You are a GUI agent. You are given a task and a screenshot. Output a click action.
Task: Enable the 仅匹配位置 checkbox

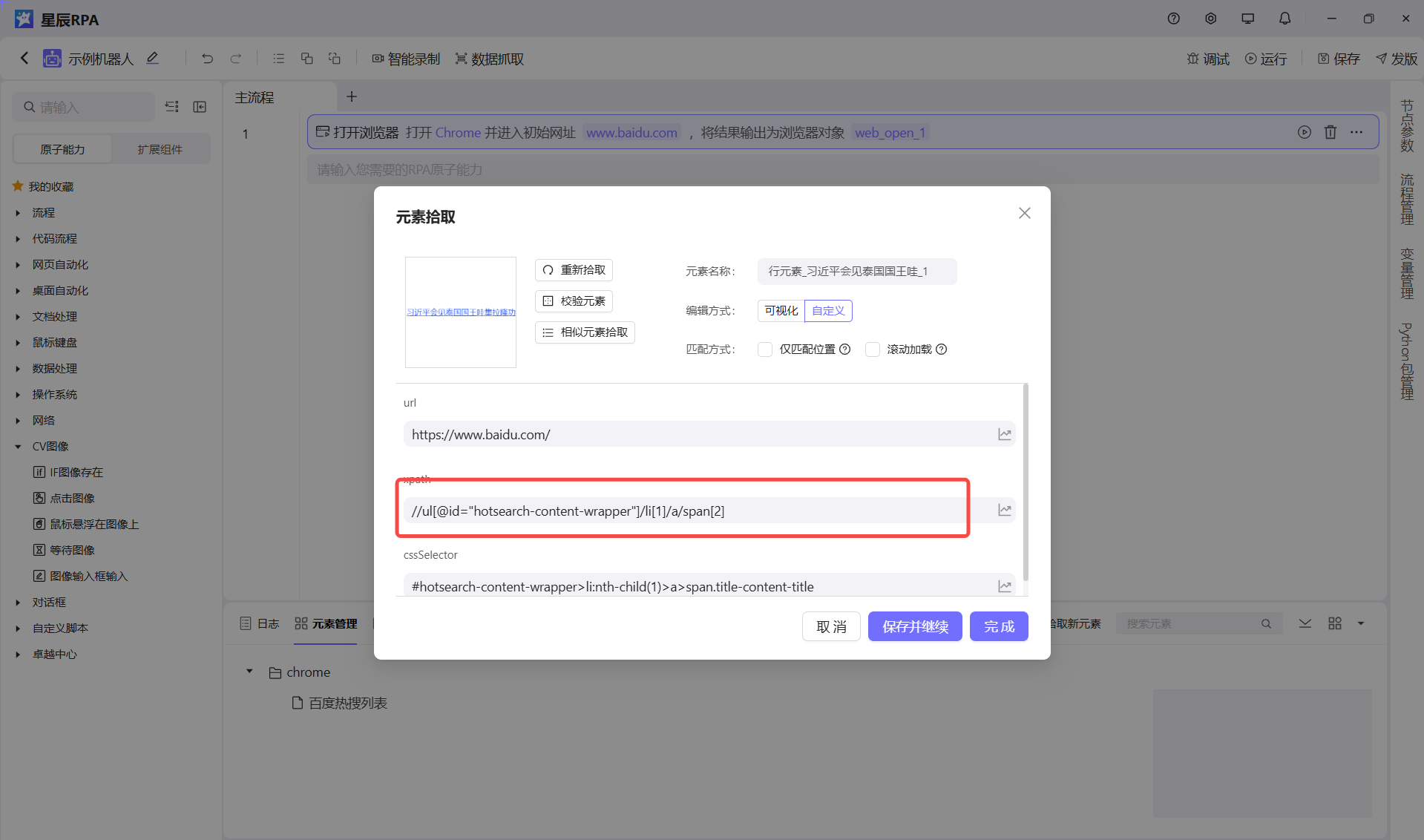(x=765, y=350)
